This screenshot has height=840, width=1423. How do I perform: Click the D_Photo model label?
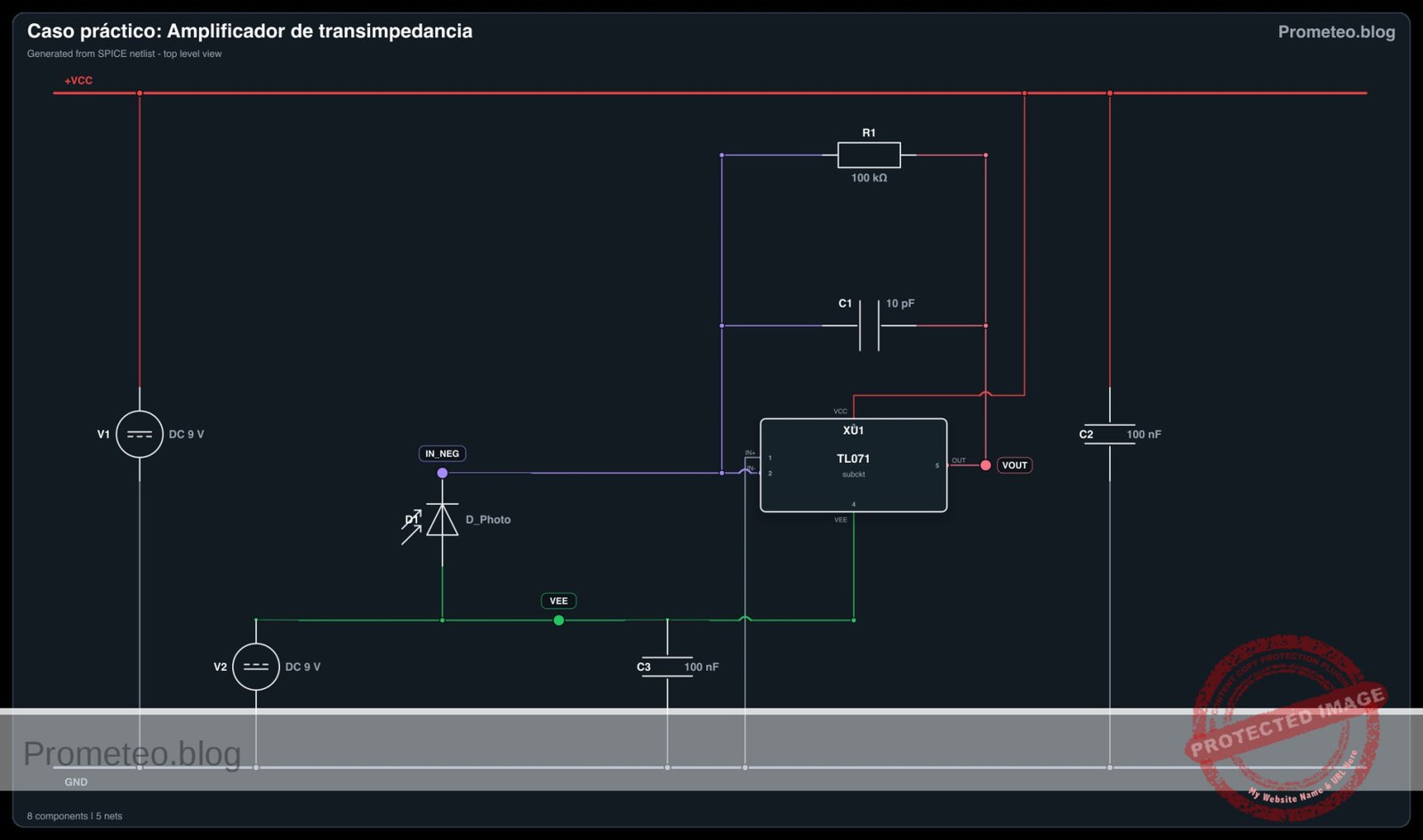pos(488,520)
